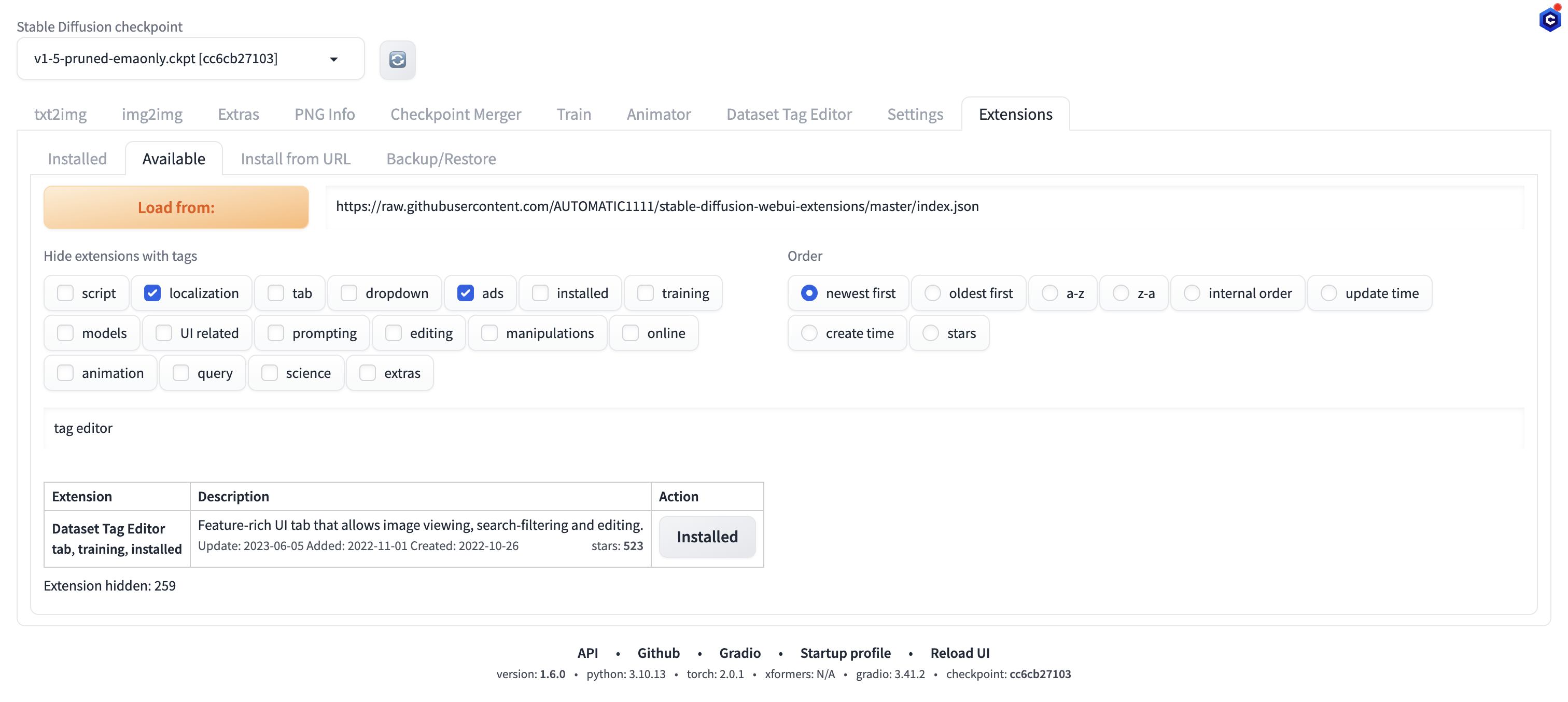Check the script tag checkbox

[x=65, y=293]
